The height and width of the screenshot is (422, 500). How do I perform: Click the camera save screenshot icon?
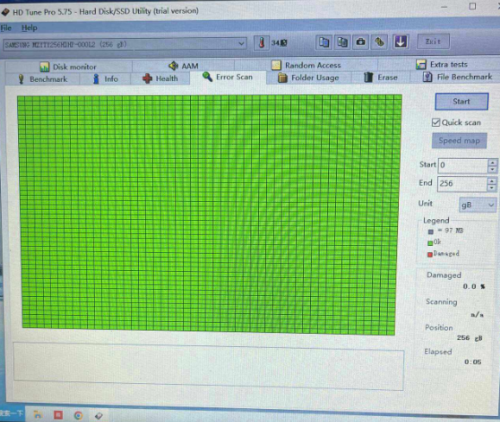pyautogui.click(x=361, y=42)
